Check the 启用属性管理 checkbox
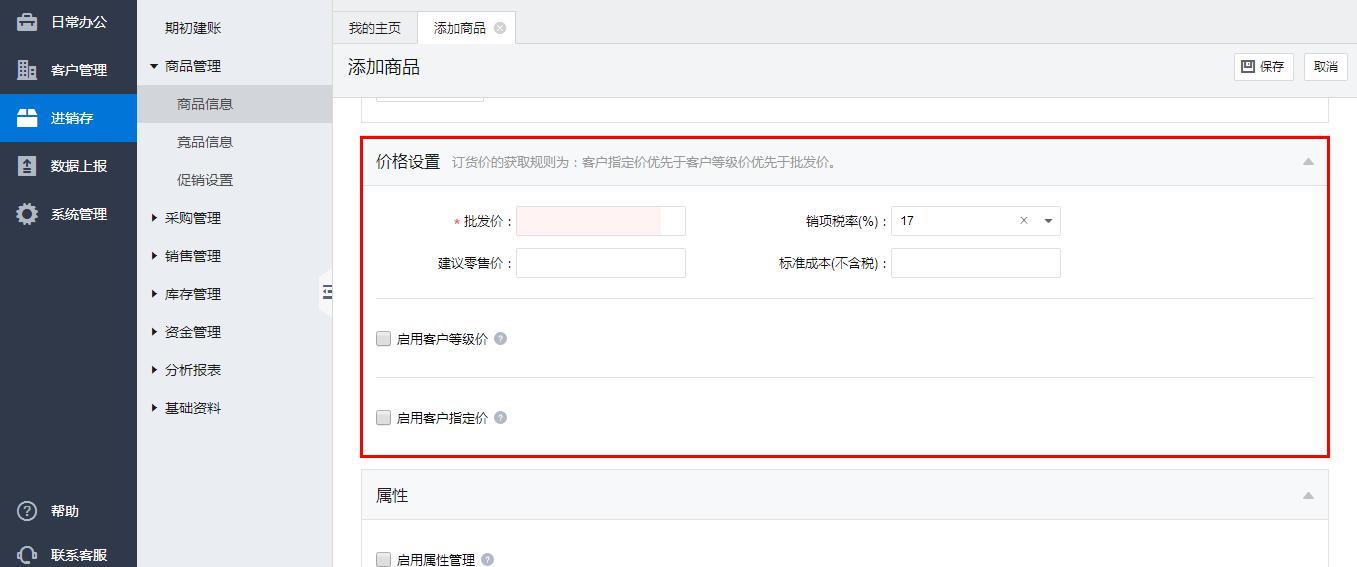This screenshot has height=567, width=1357. pyautogui.click(x=383, y=560)
